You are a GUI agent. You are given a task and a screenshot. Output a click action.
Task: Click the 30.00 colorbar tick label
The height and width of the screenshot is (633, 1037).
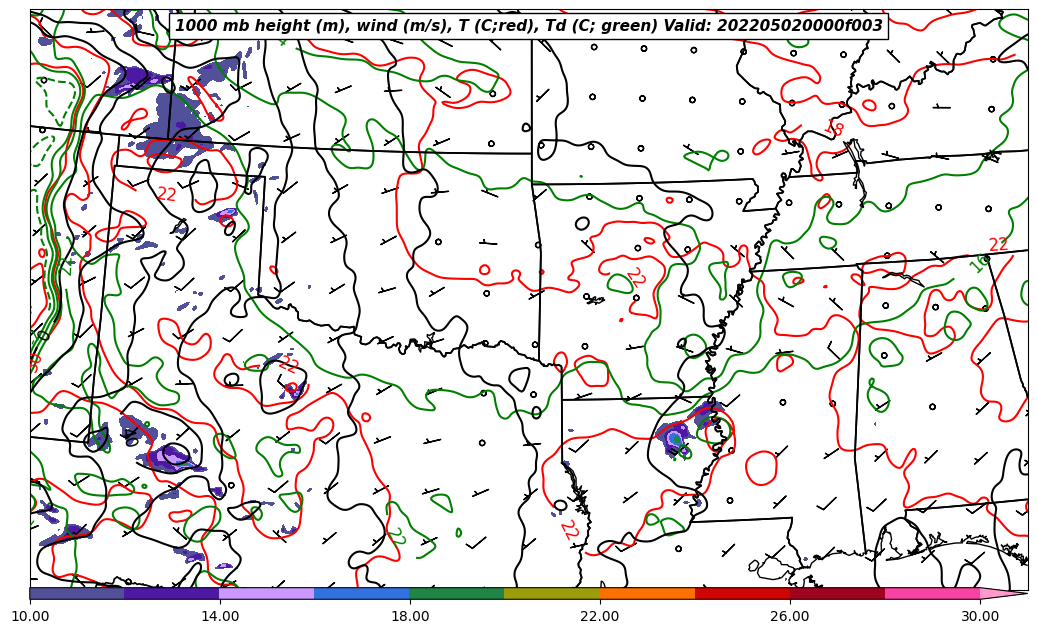pyautogui.click(x=980, y=616)
